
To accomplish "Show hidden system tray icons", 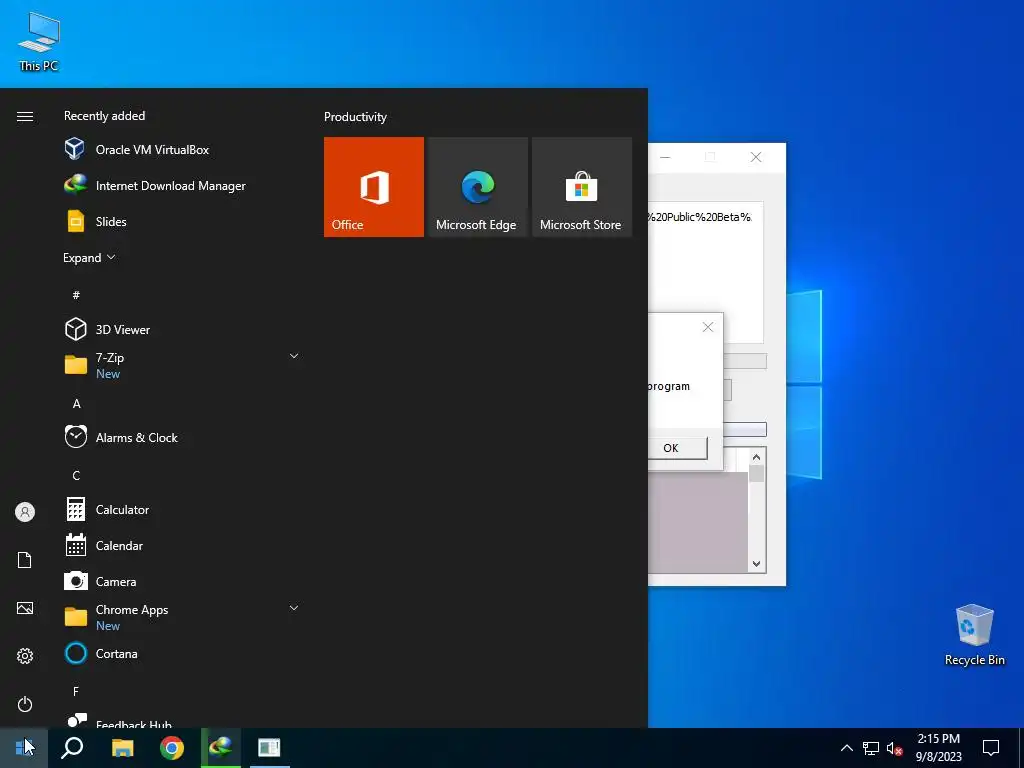I will [846, 748].
